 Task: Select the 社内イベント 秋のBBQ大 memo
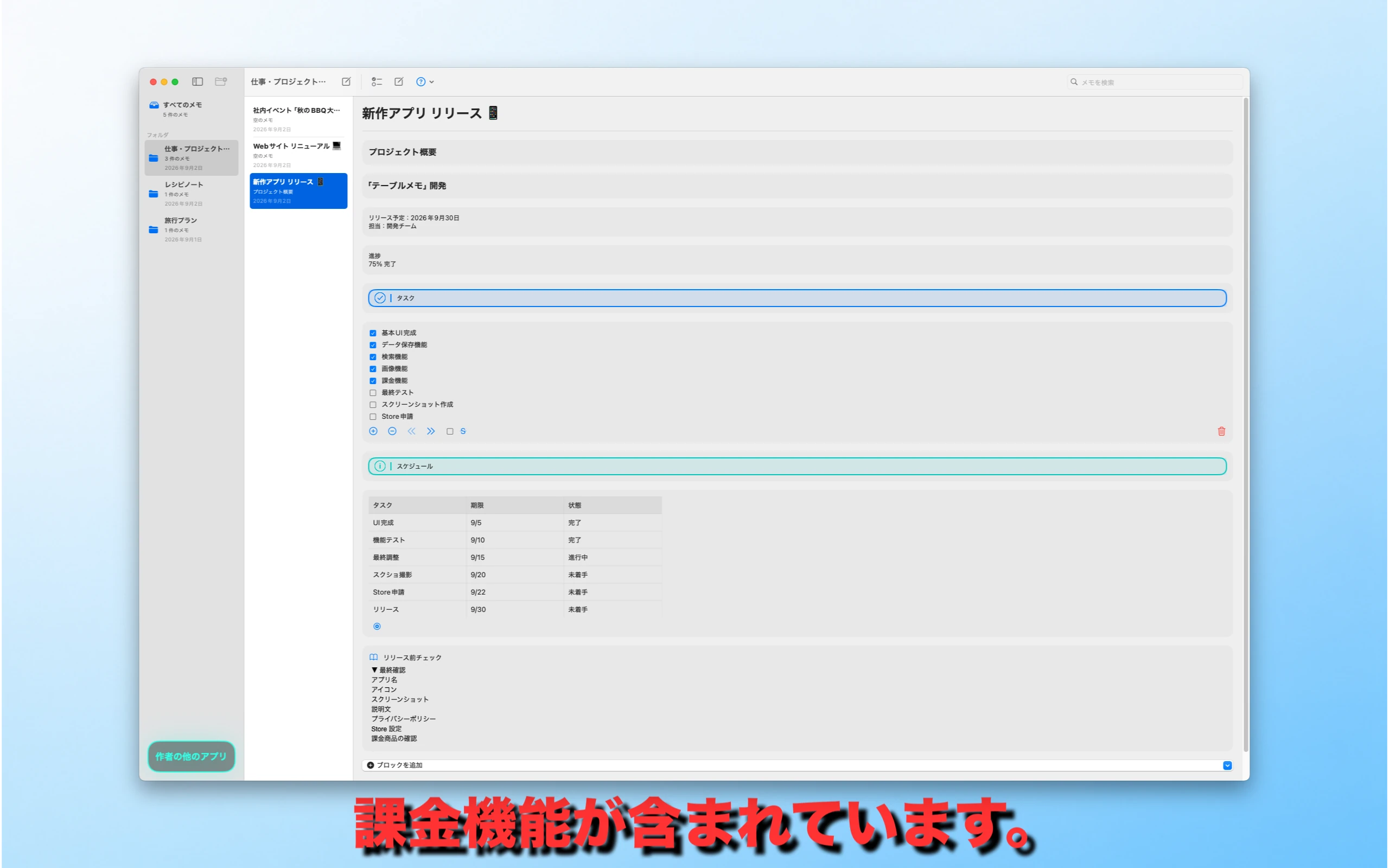point(298,119)
